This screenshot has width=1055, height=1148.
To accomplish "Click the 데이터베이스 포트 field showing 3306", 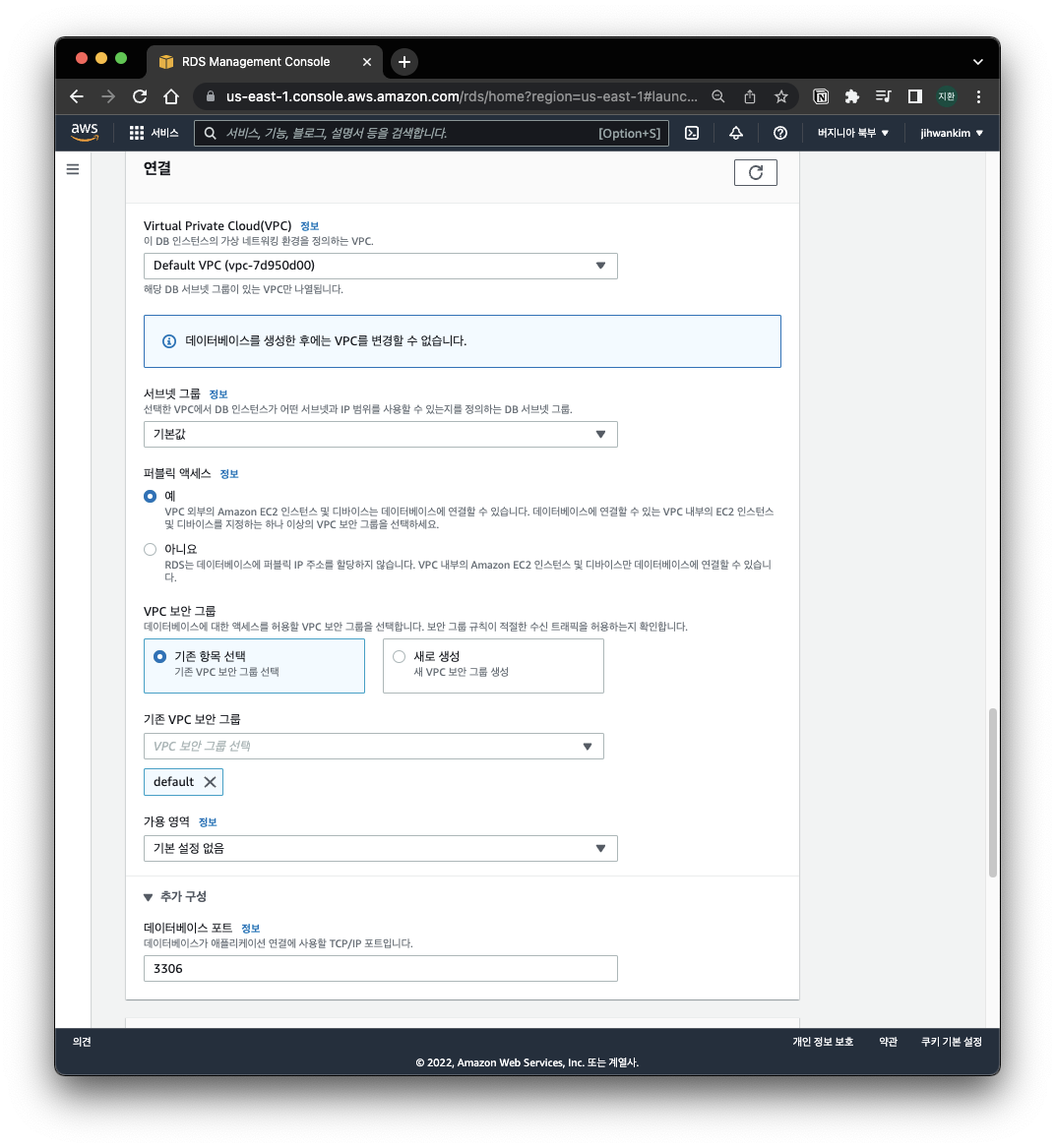I will pos(380,969).
